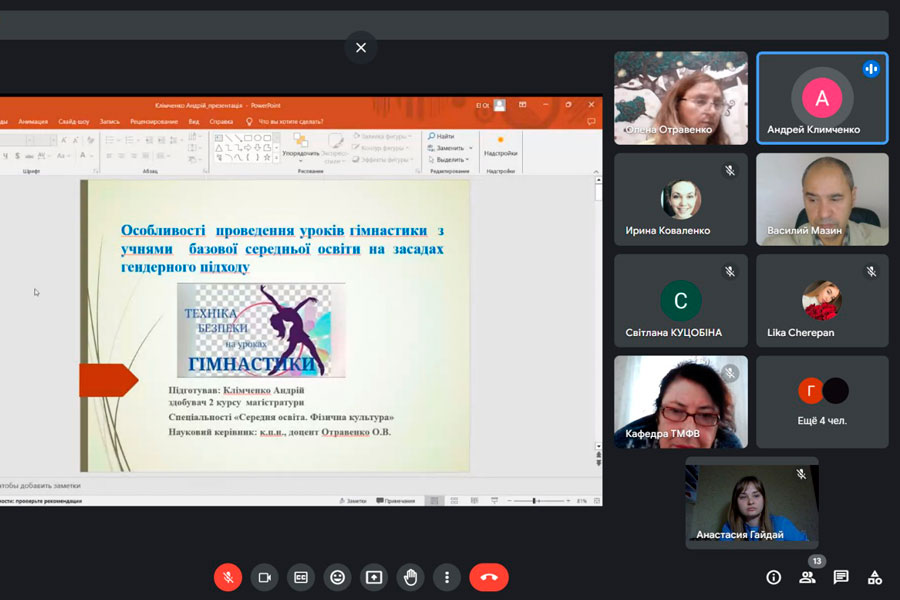Click the PowerPoint zoom slider
Viewport: 900px width, 600px height.
click(535, 500)
